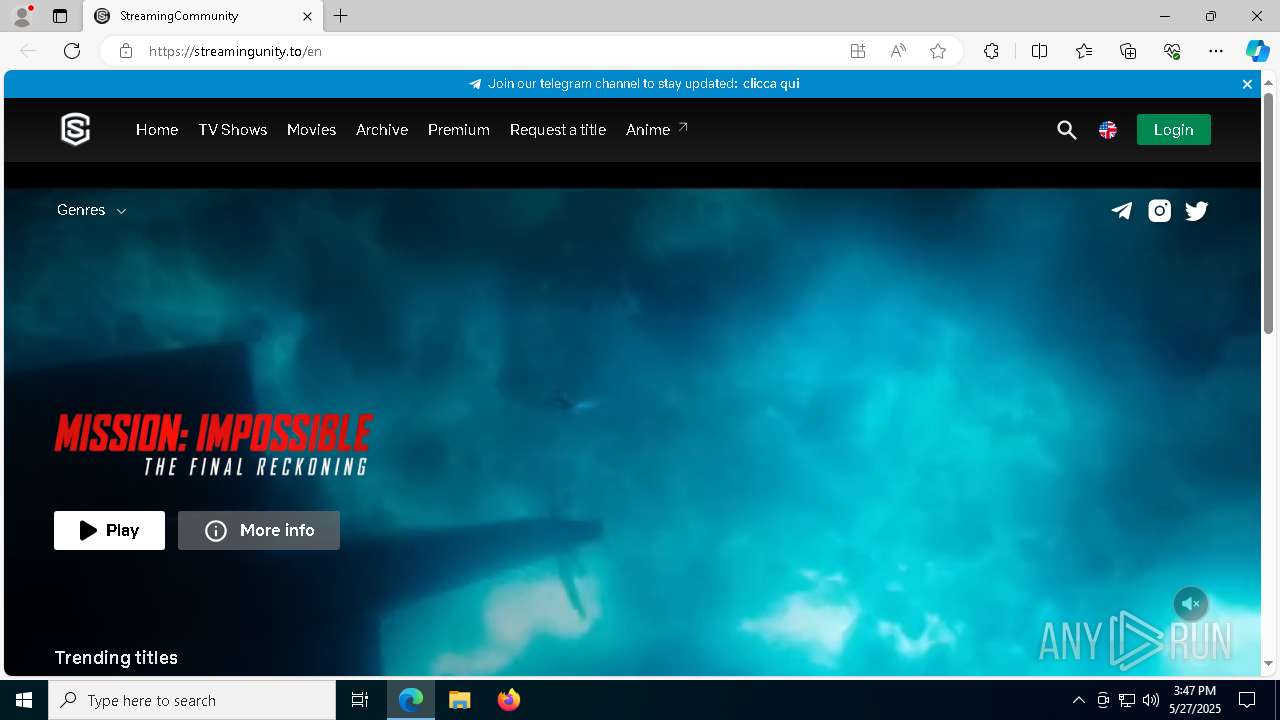Open the Movies section
Screen dimensions: 1280x720
coord(311,130)
